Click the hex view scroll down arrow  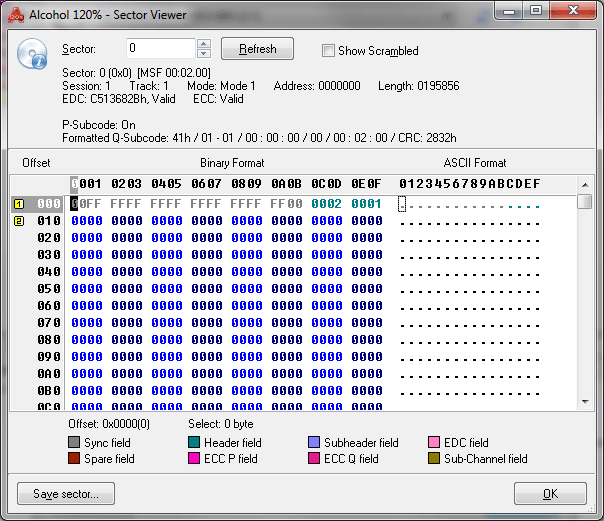click(585, 402)
